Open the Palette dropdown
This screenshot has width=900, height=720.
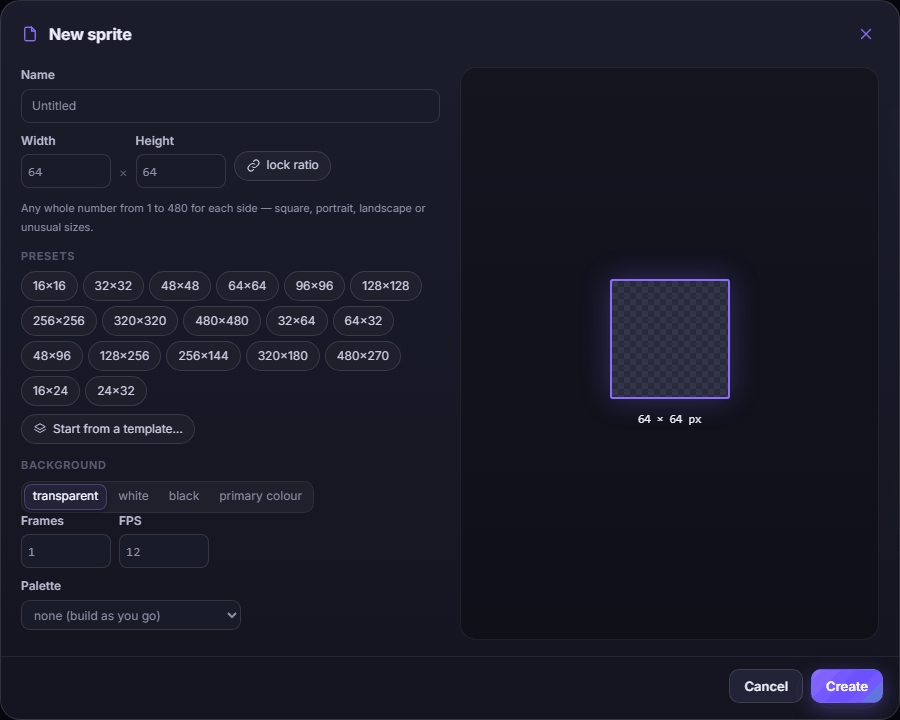(131, 616)
